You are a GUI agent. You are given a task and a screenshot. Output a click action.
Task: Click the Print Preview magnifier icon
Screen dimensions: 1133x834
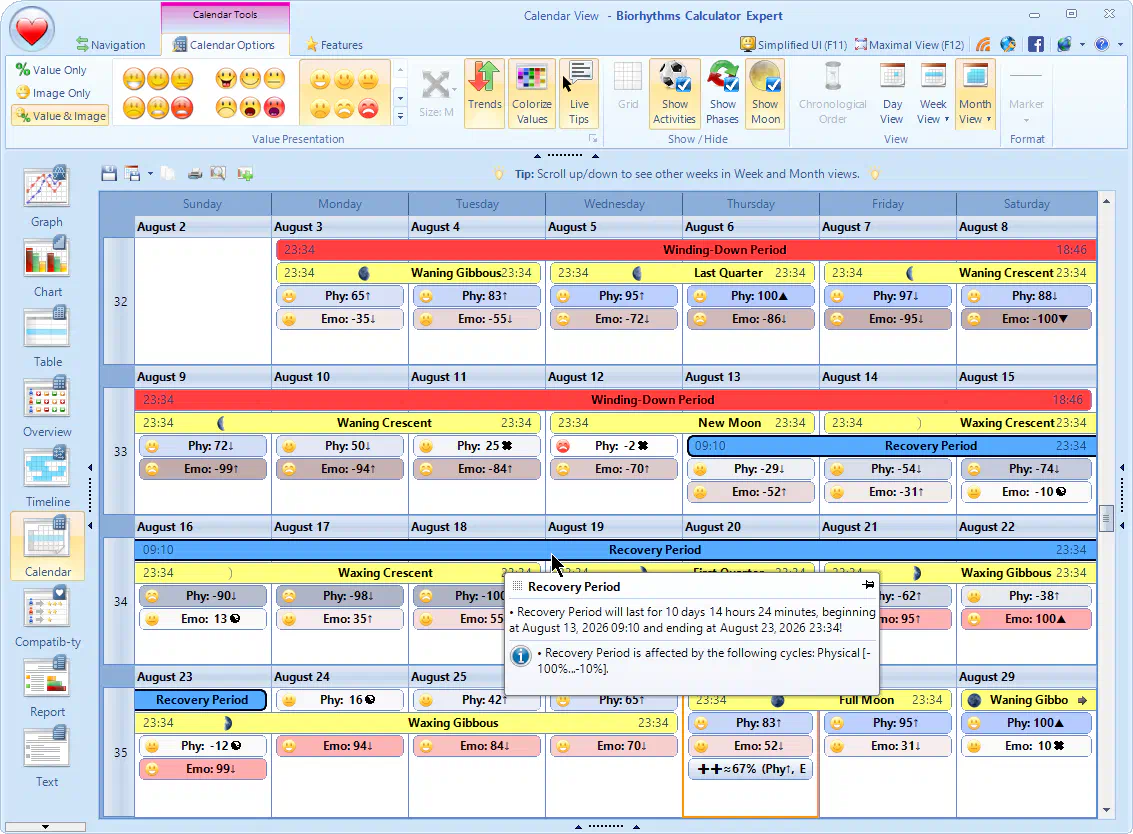point(217,173)
